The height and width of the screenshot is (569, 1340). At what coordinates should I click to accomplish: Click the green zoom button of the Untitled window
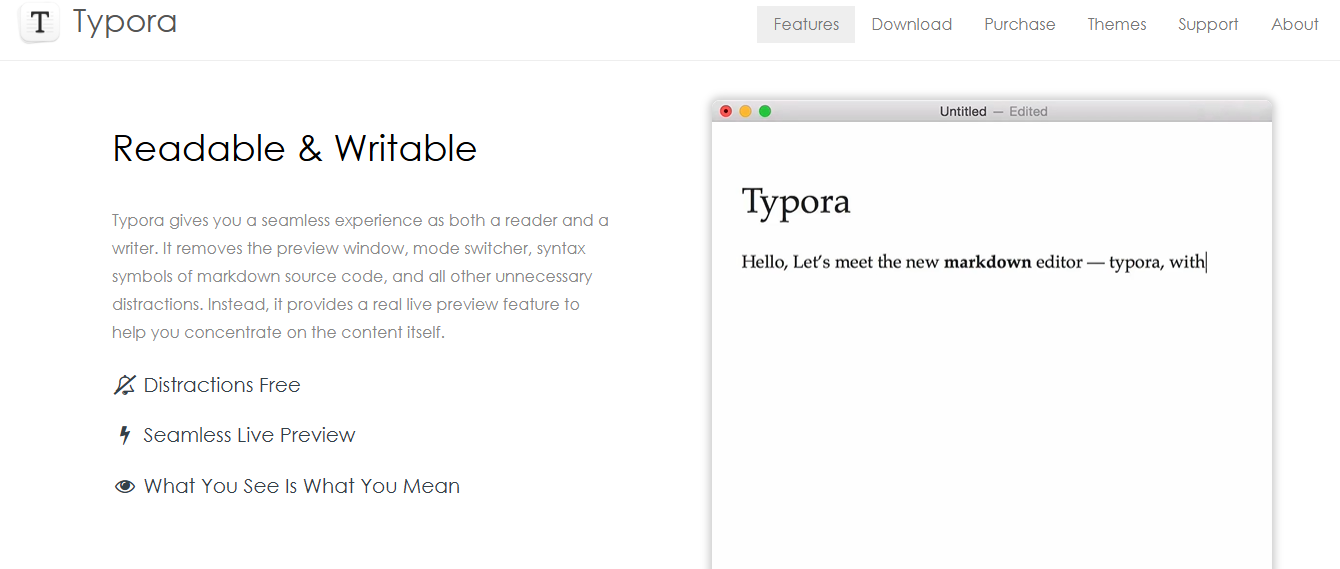tap(765, 111)
